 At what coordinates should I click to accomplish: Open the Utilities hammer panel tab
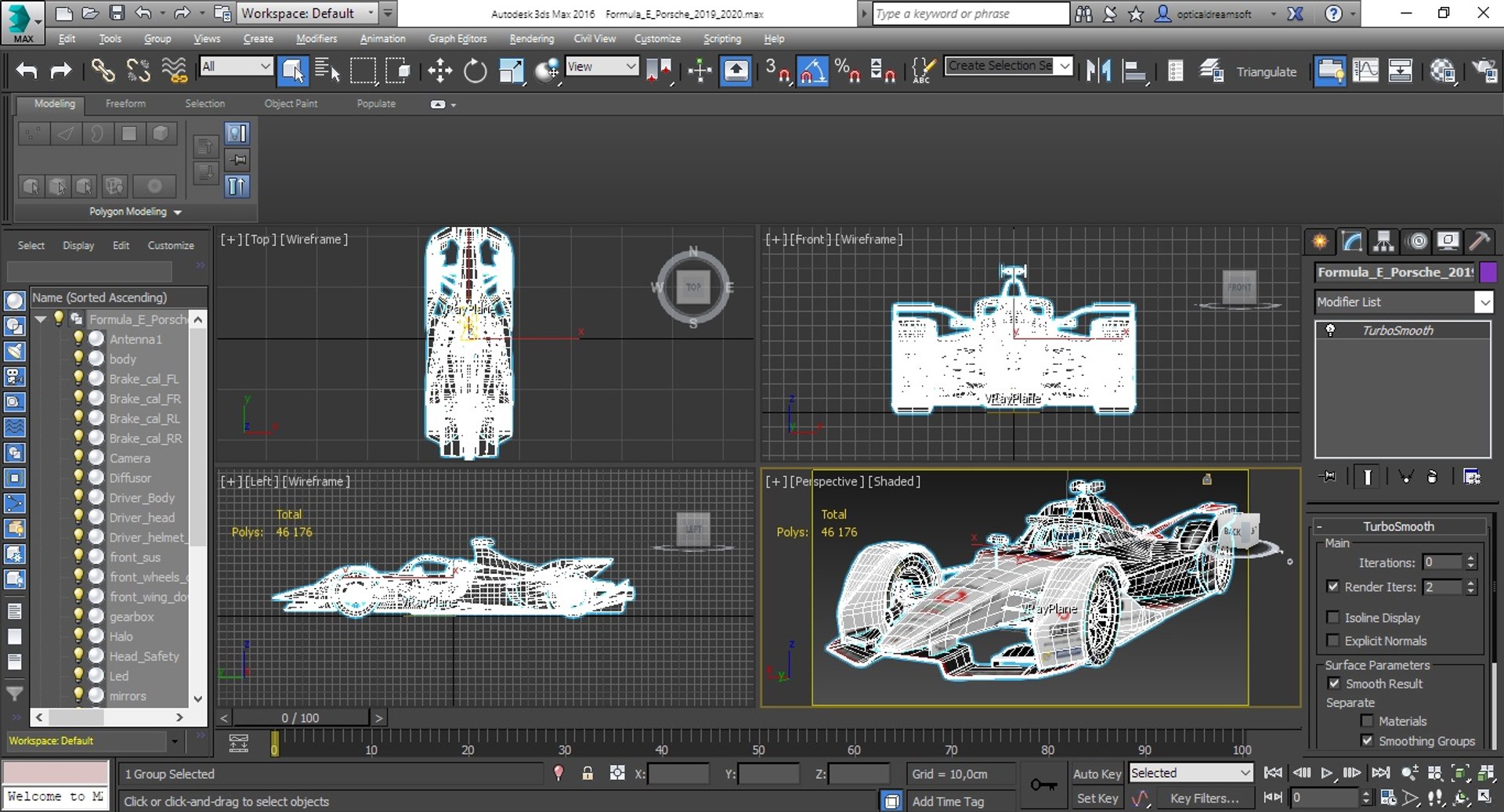pyautogui.click(x=1479, y=241)
